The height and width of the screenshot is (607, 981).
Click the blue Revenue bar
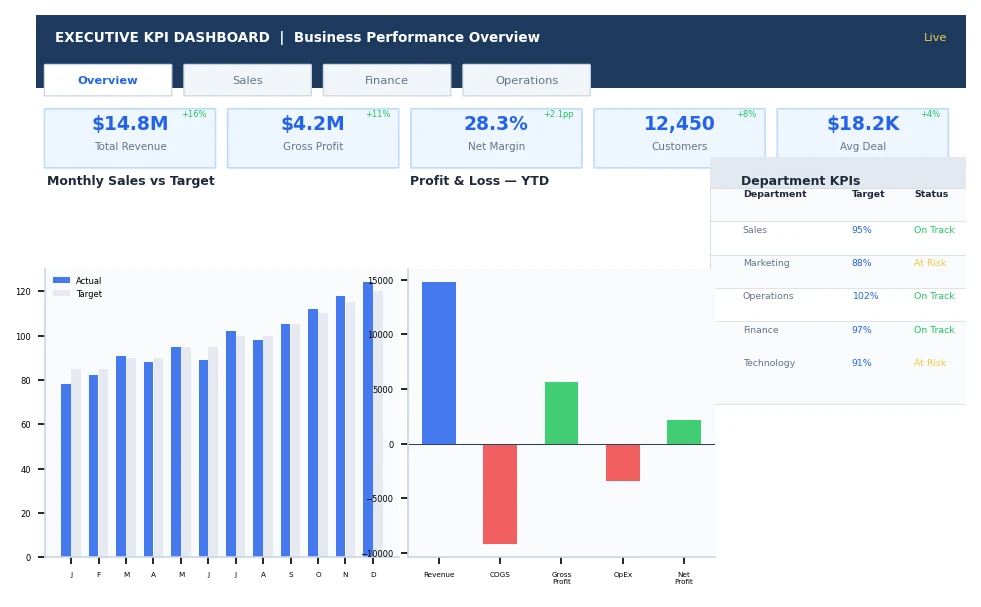[x=439, y=363]
